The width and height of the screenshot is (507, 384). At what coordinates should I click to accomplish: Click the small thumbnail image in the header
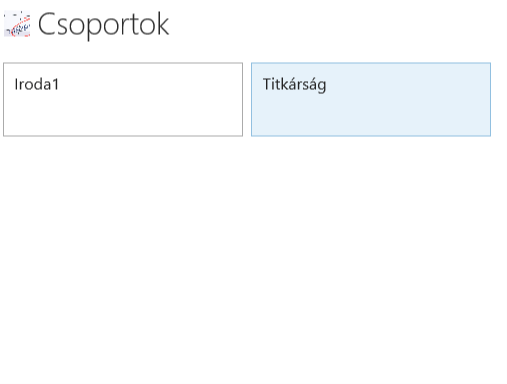pyautogui.click(x=17, y=24)
